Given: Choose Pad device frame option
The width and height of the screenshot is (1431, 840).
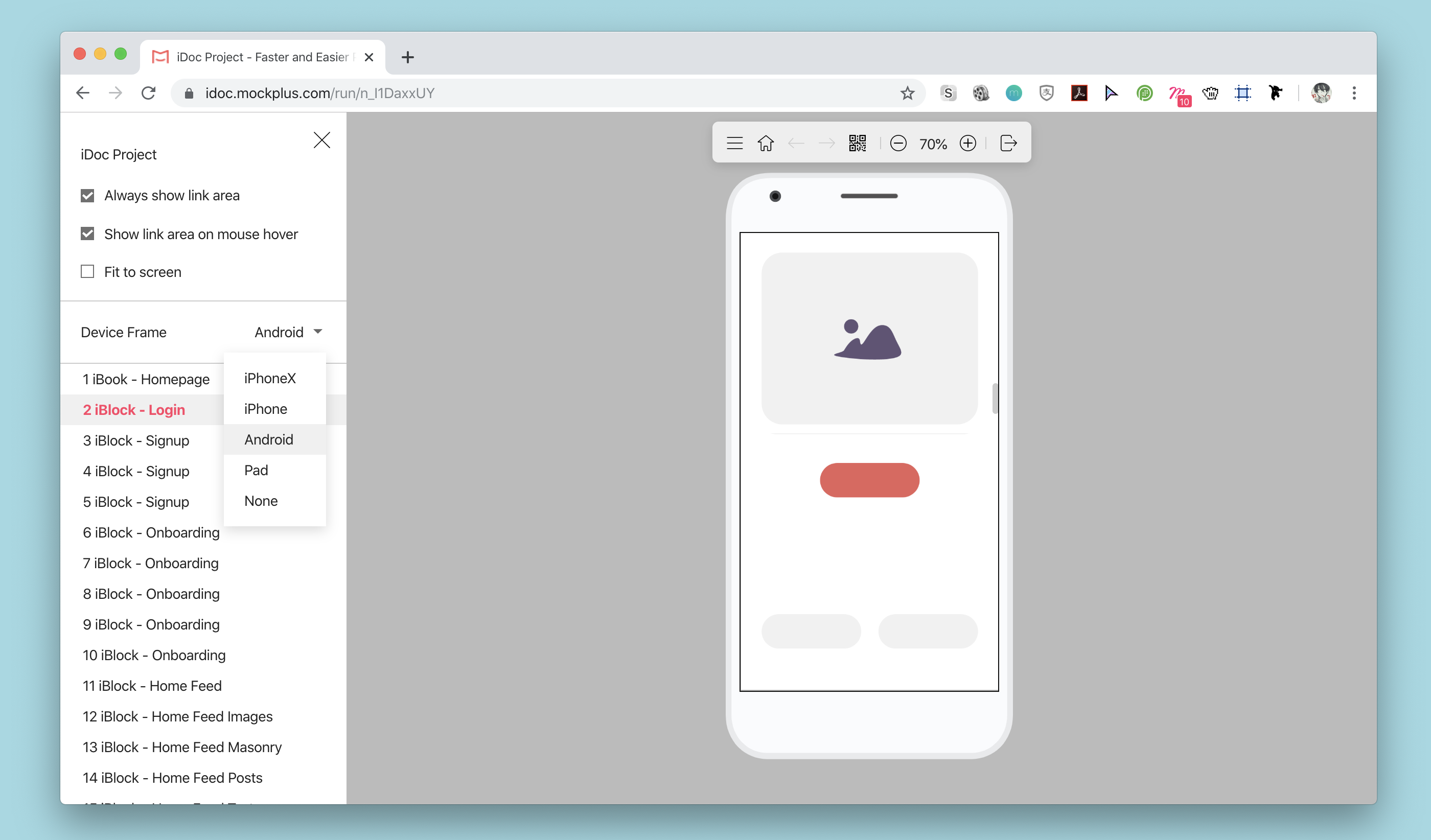Looking at the screenshot, I should tap(275, 471).
